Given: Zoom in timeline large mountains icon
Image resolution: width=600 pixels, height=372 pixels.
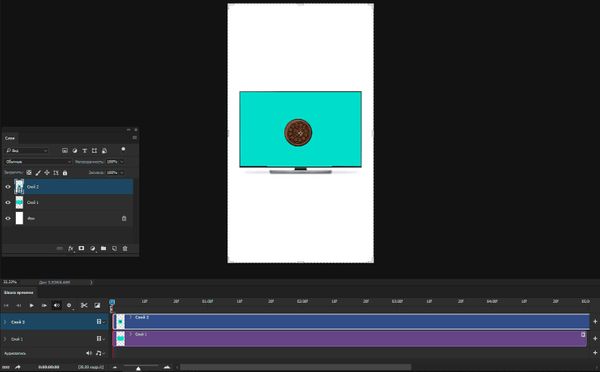Looking at the screenshot, I should (x=167, y=367).
